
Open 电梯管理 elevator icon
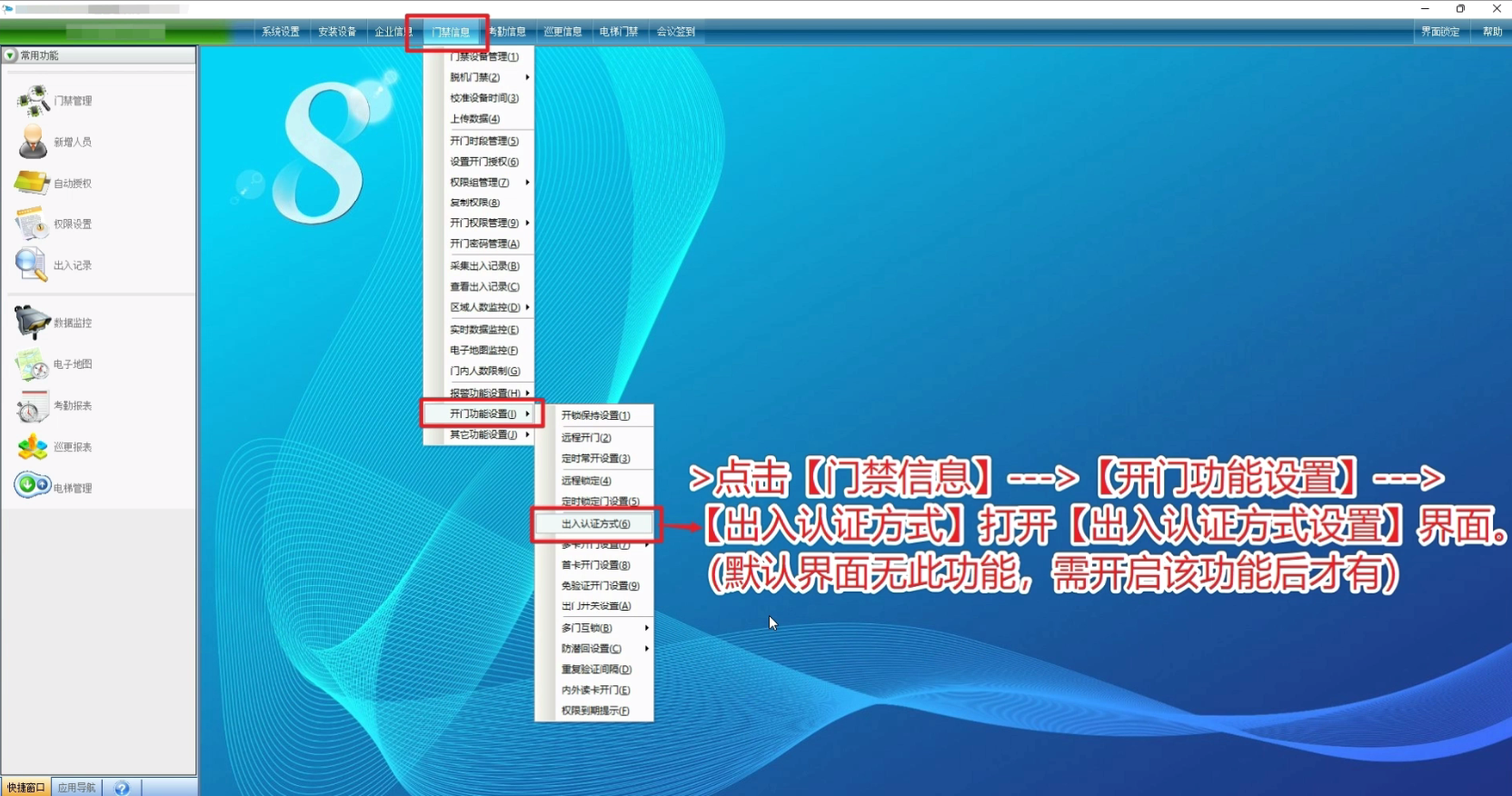33,486
